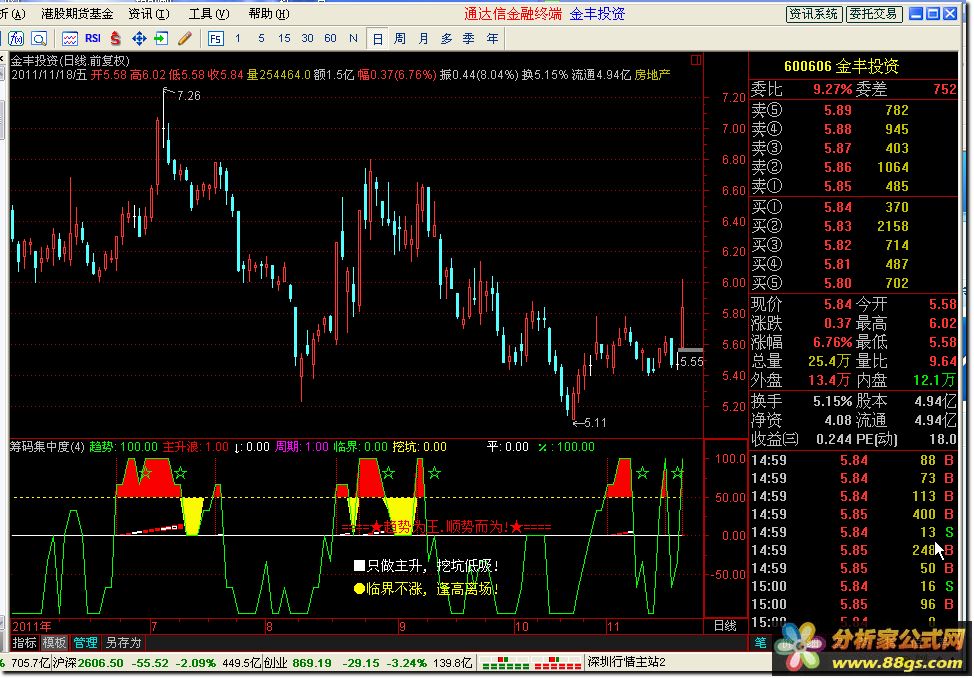
Task: Click the 管理 tab
Action: 85,643
